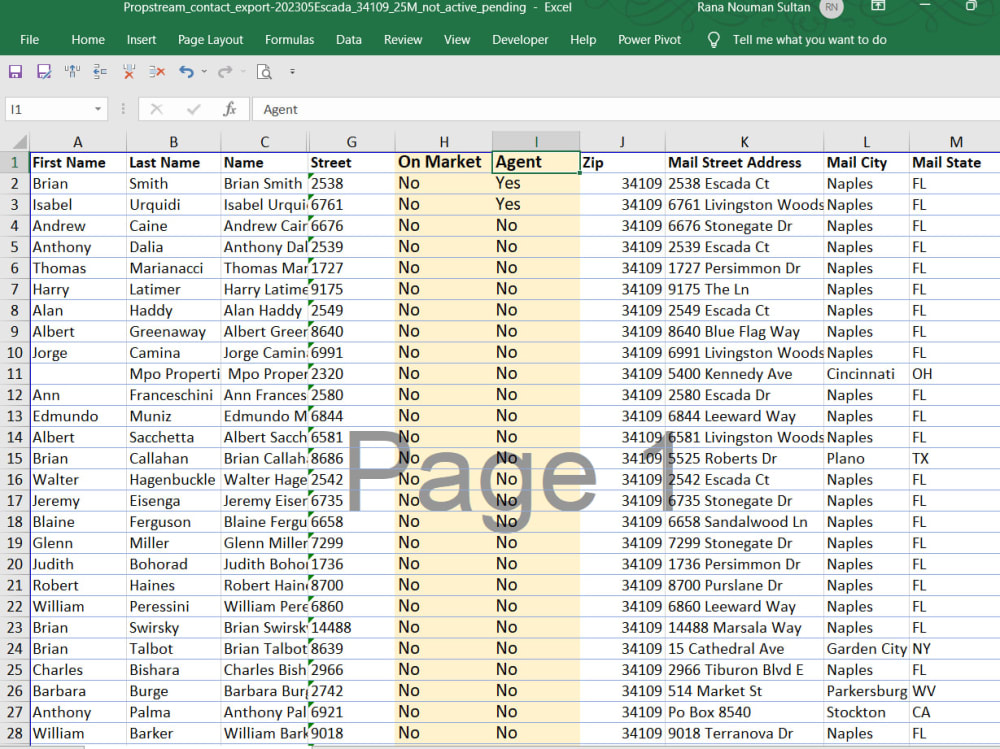The height and width of the screenshot is (749, 1000).
Task: Click the Mail State header cell
Action: click(955, 162)
